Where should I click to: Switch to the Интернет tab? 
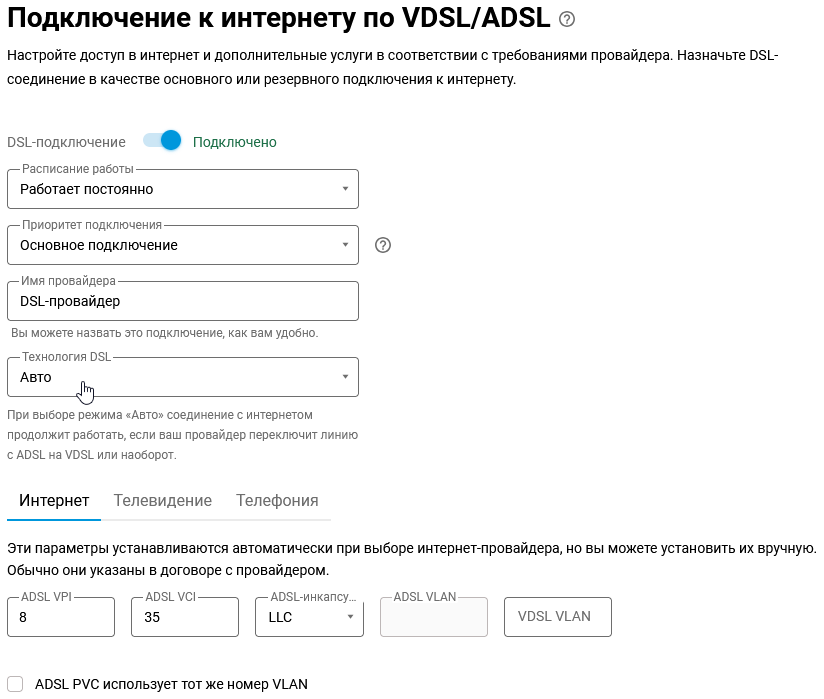click(x=54, y=501)
